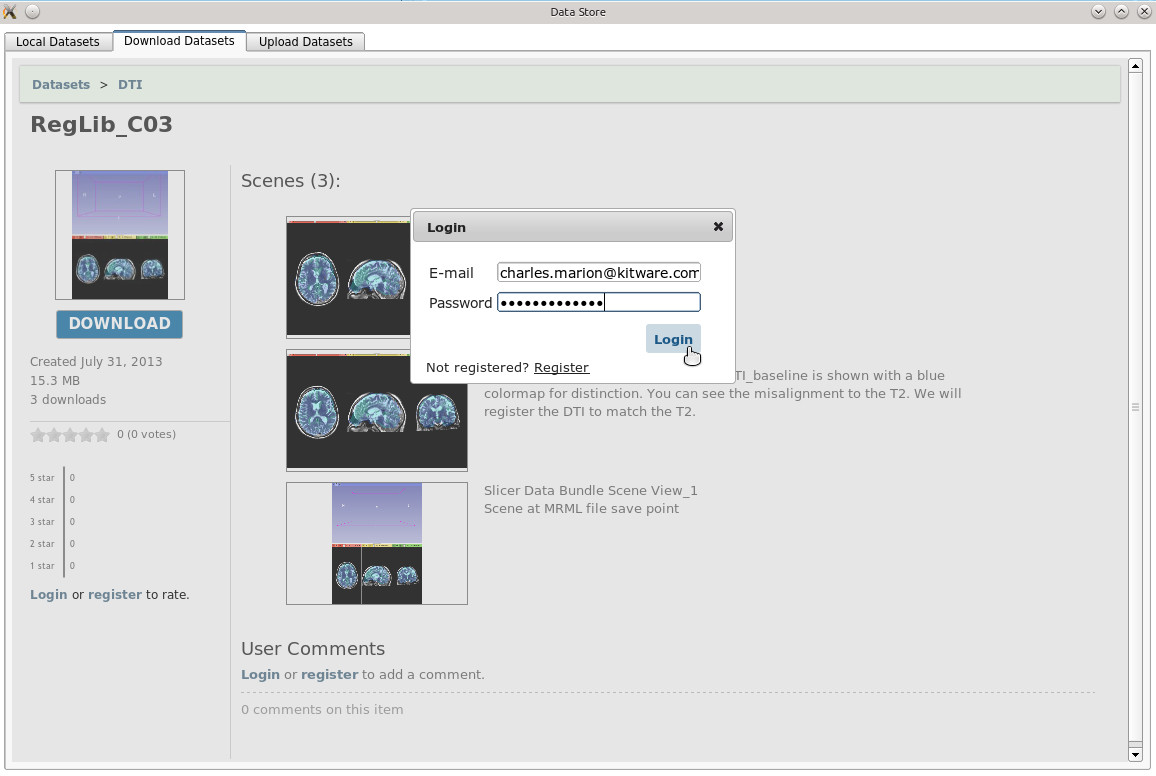Viewport: 1156px width, 776px height.
Task: Close the Login dialog with X
Action: tap(718, 227)
